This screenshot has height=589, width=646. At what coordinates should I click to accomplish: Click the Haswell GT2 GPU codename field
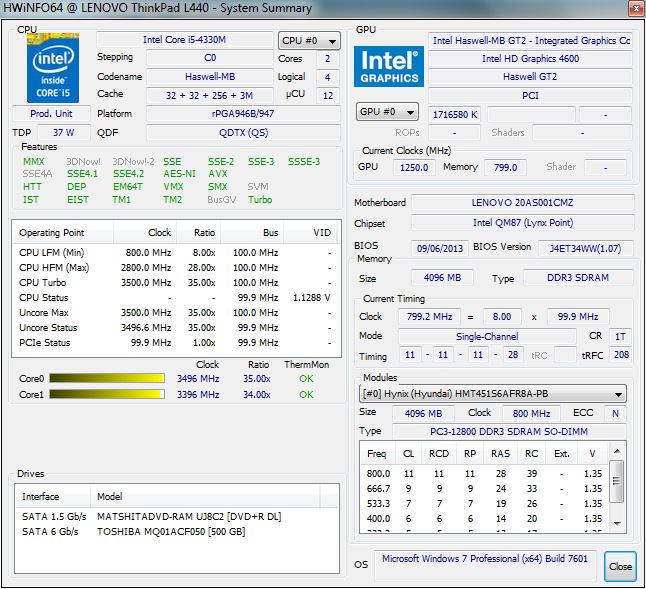click(x=530, y=77)
